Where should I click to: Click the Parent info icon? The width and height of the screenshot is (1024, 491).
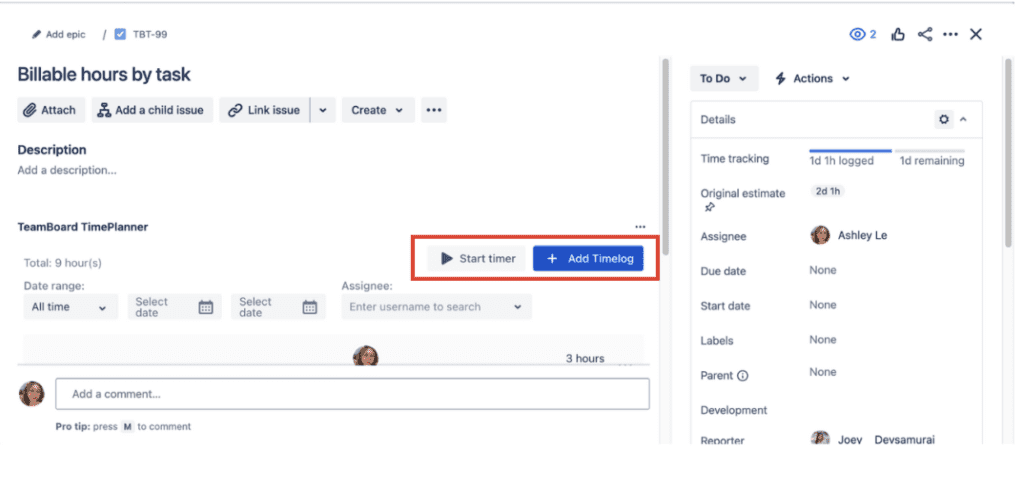(743, 376)
